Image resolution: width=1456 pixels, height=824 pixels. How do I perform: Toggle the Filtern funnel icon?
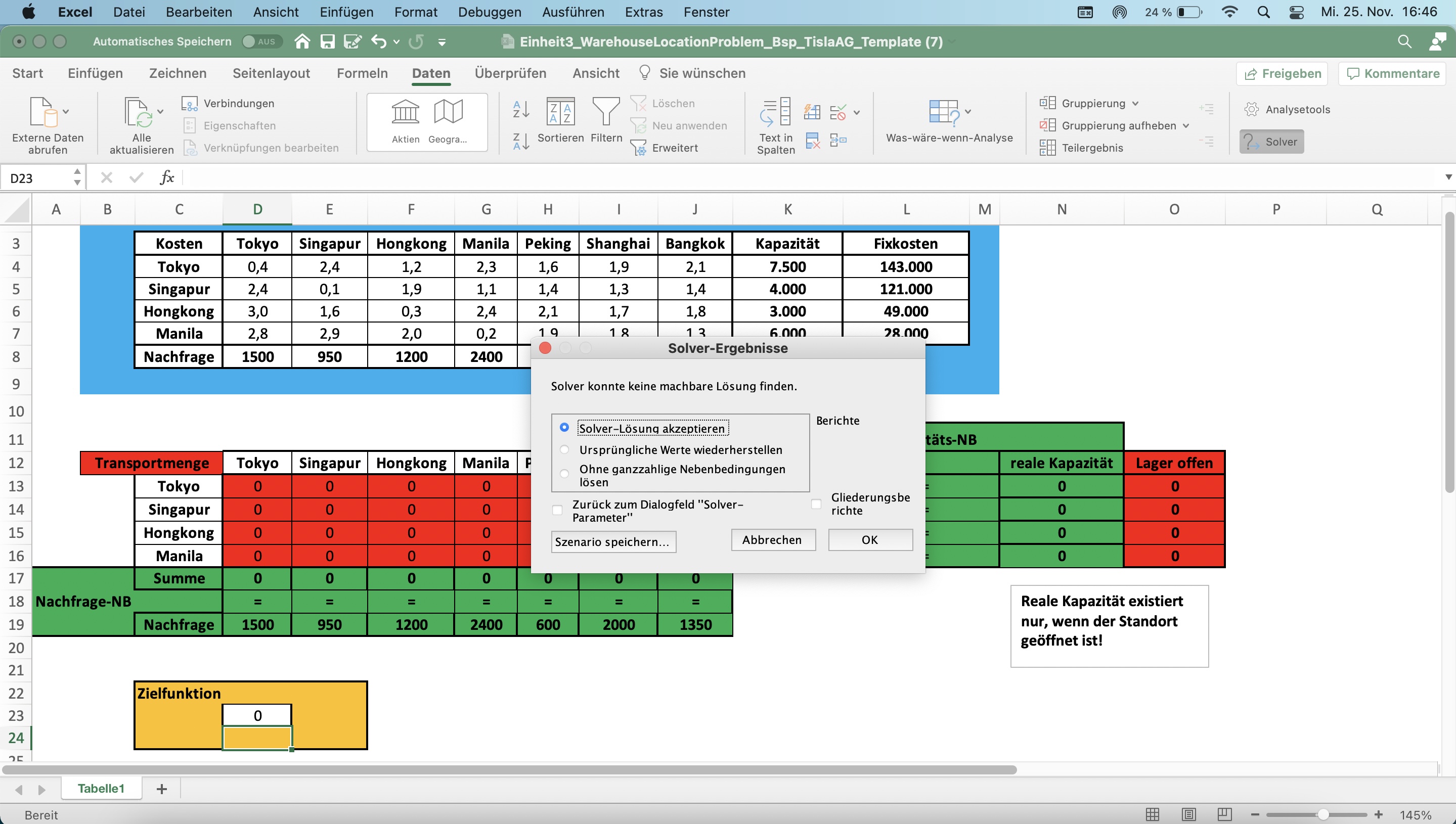(x=606, y=111)
